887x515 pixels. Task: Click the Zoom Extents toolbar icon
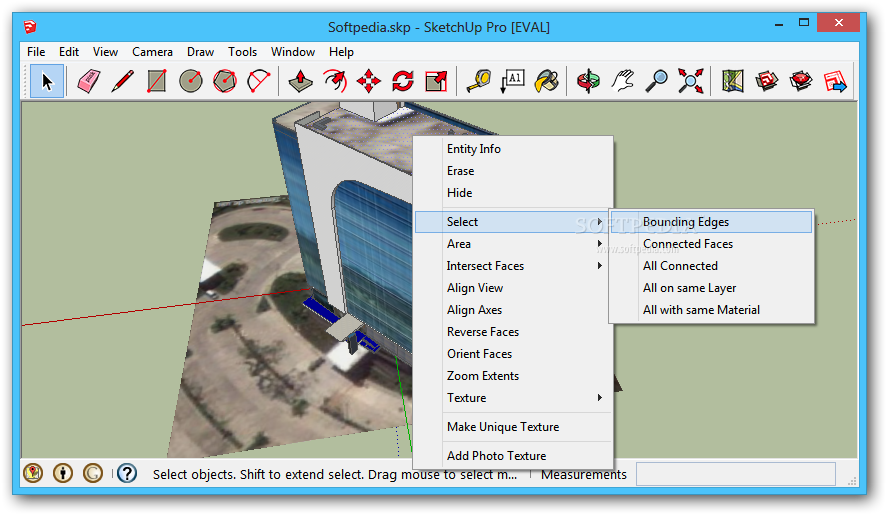(691, 81)
